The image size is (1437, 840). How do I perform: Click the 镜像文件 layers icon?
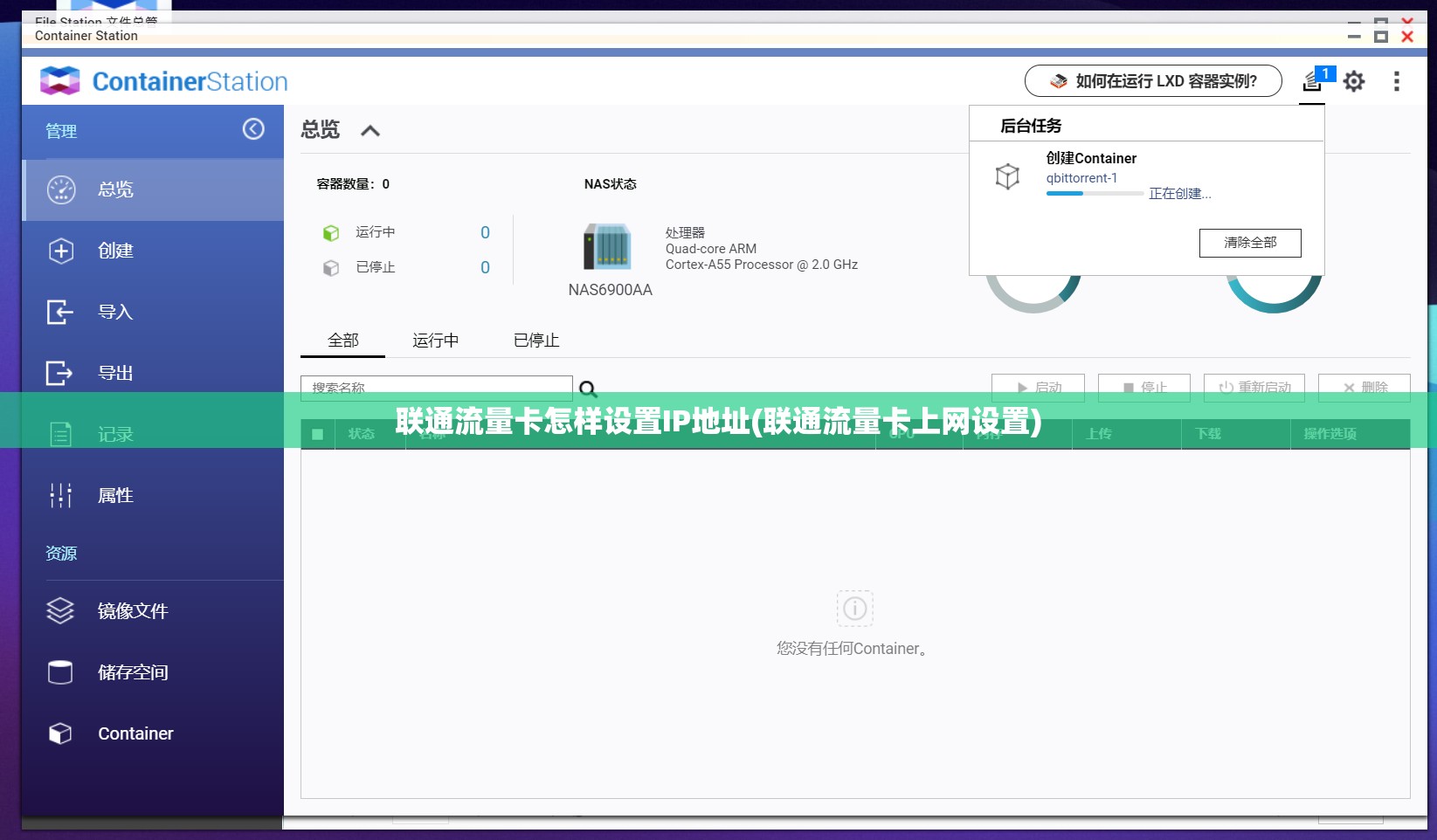tap(60, 610)
